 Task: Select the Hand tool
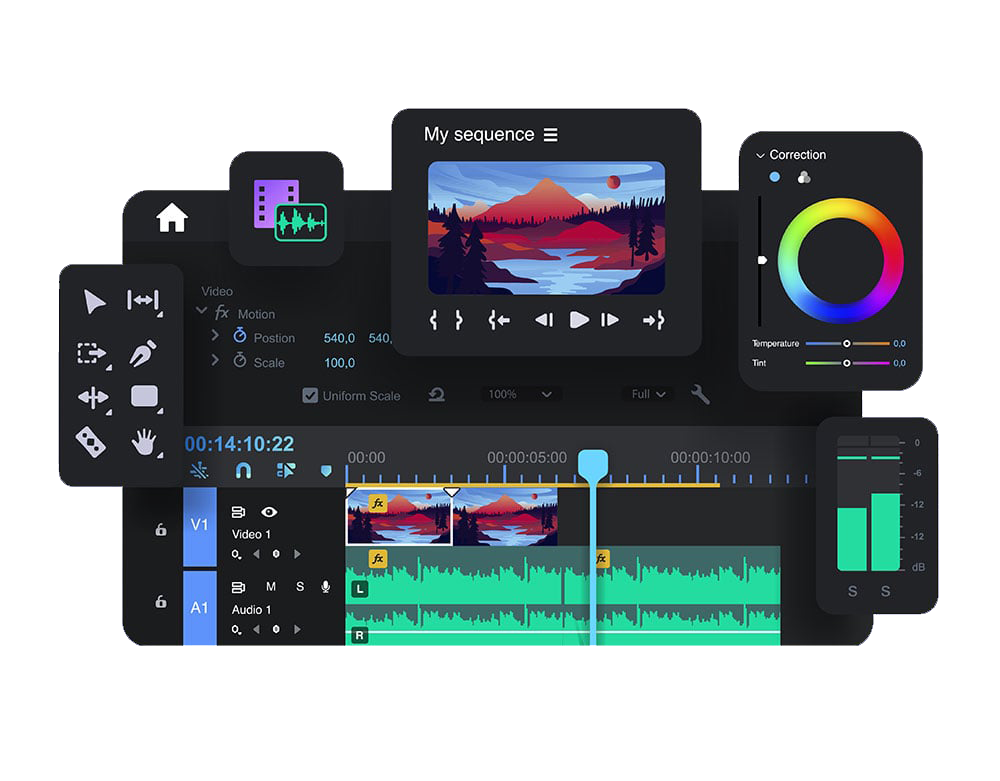146,441
